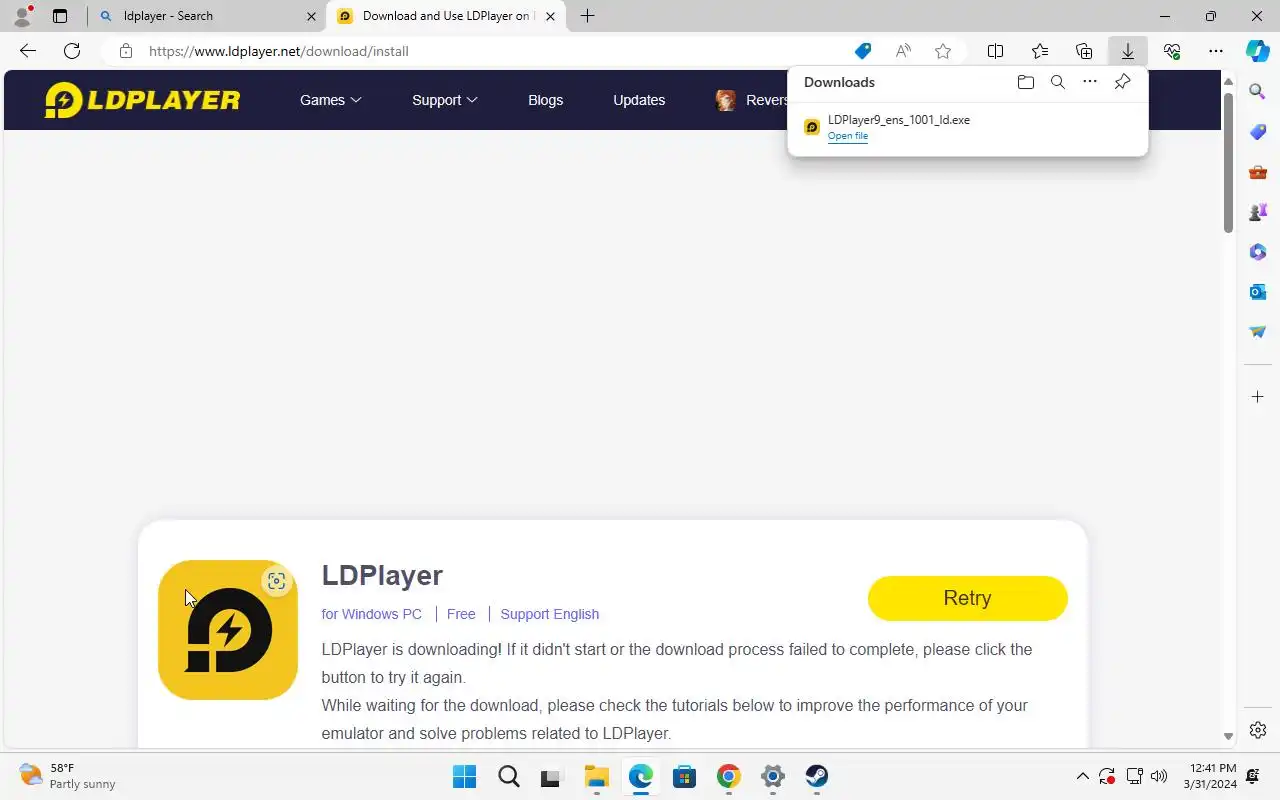Launch Steam from the taskbar
Screen dimensions: 1280x800
coord(816,776)
